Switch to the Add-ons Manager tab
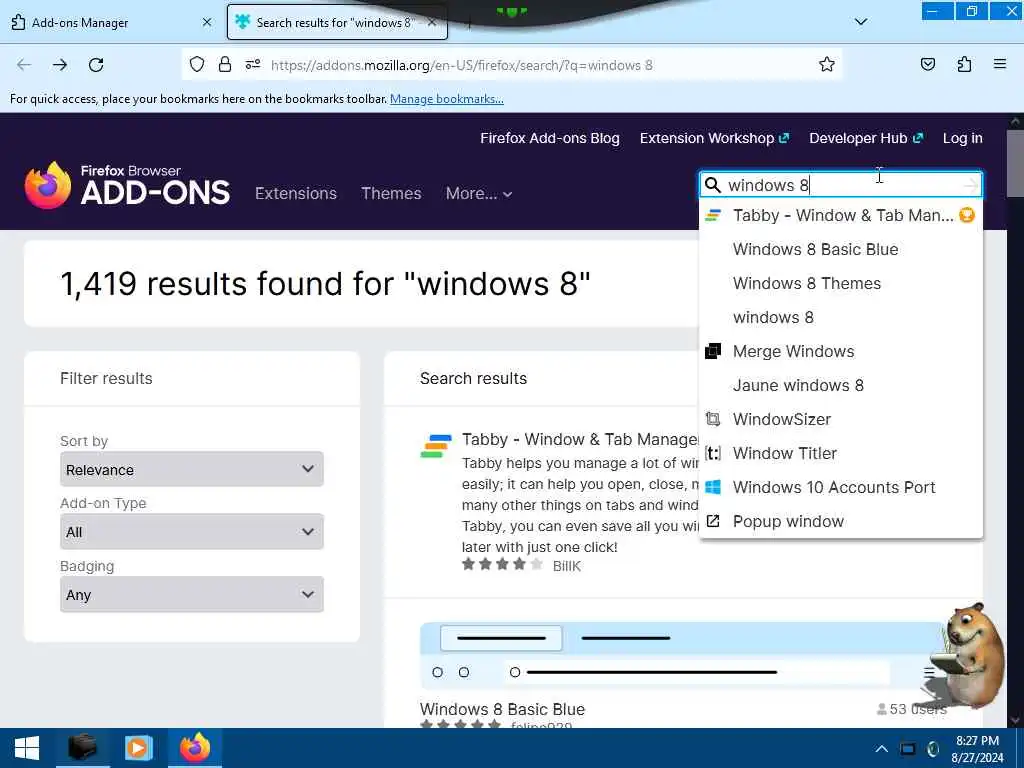Viewport: 1024px width, 768px height. [112, 22]
